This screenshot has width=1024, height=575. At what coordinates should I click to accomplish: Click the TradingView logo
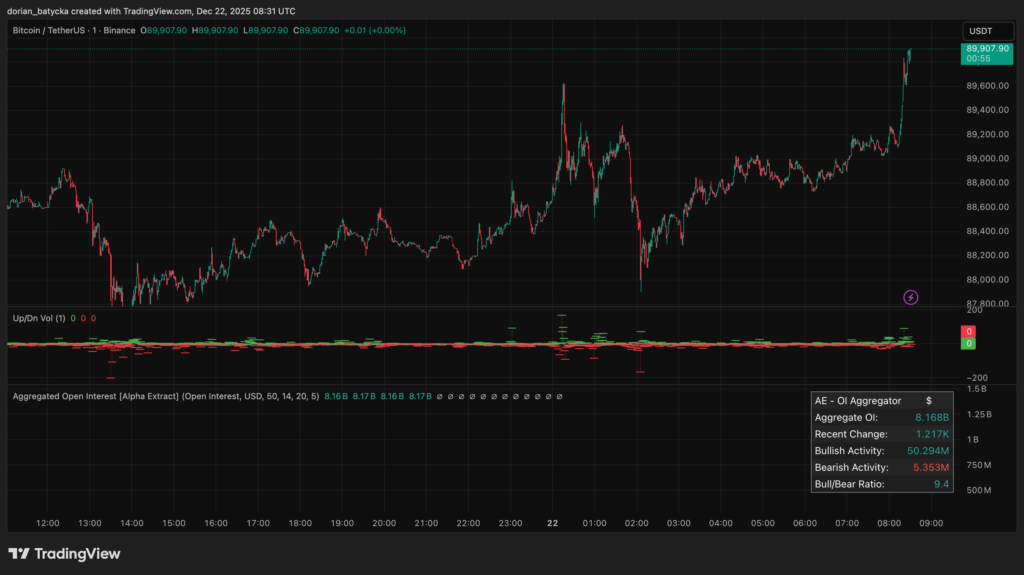point(64,553)
